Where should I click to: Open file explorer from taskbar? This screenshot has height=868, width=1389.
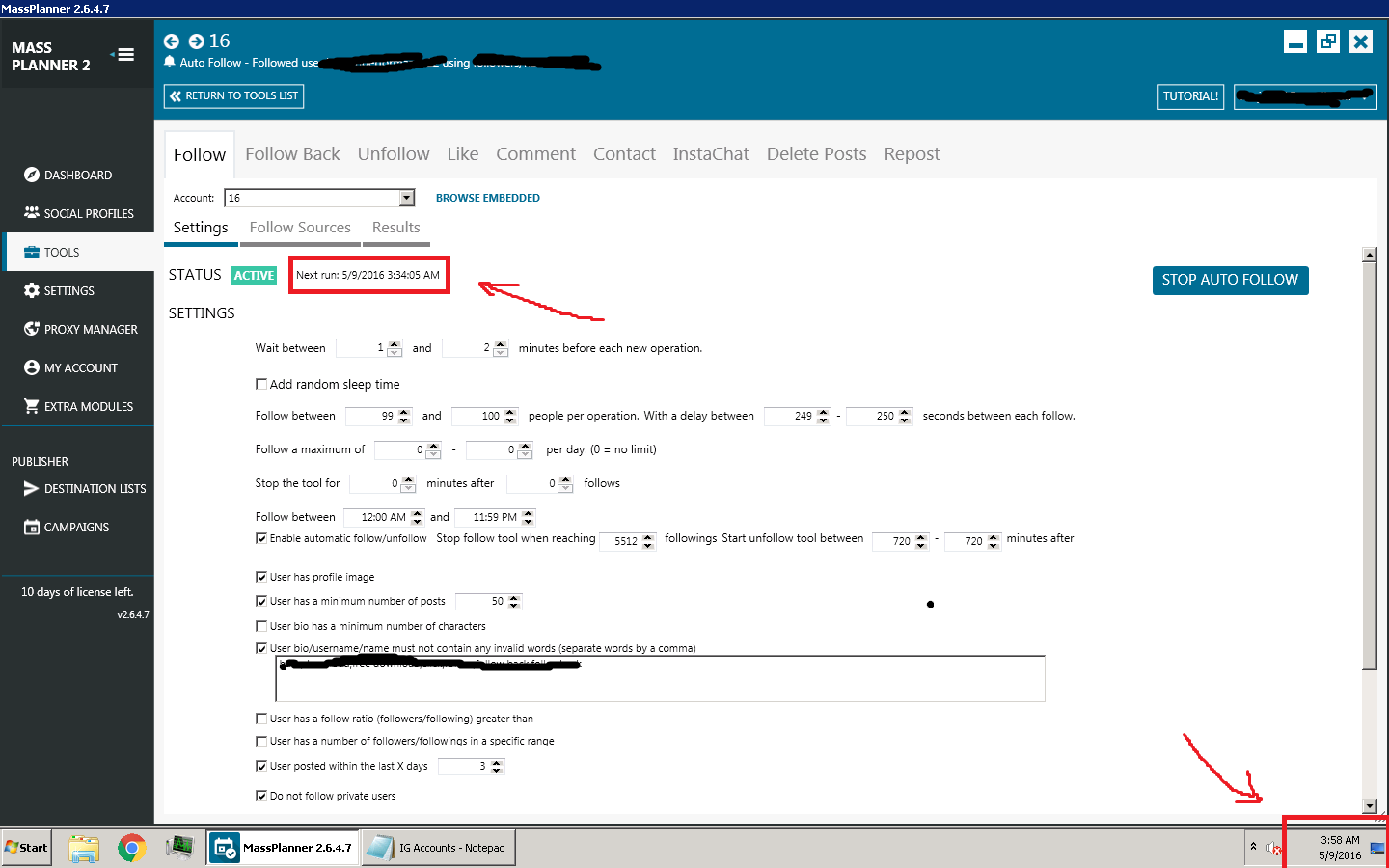tap(84, 848)
